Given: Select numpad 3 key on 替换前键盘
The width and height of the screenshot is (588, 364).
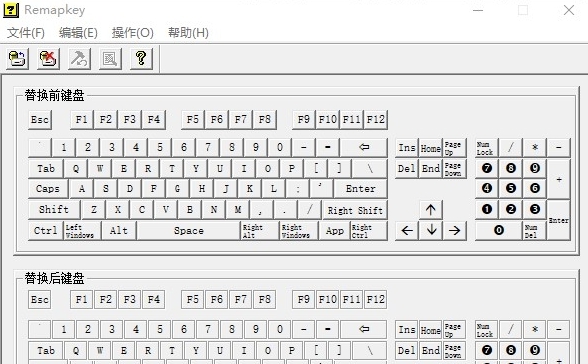Looking at the screenshot, I should [x=535, y=209].
